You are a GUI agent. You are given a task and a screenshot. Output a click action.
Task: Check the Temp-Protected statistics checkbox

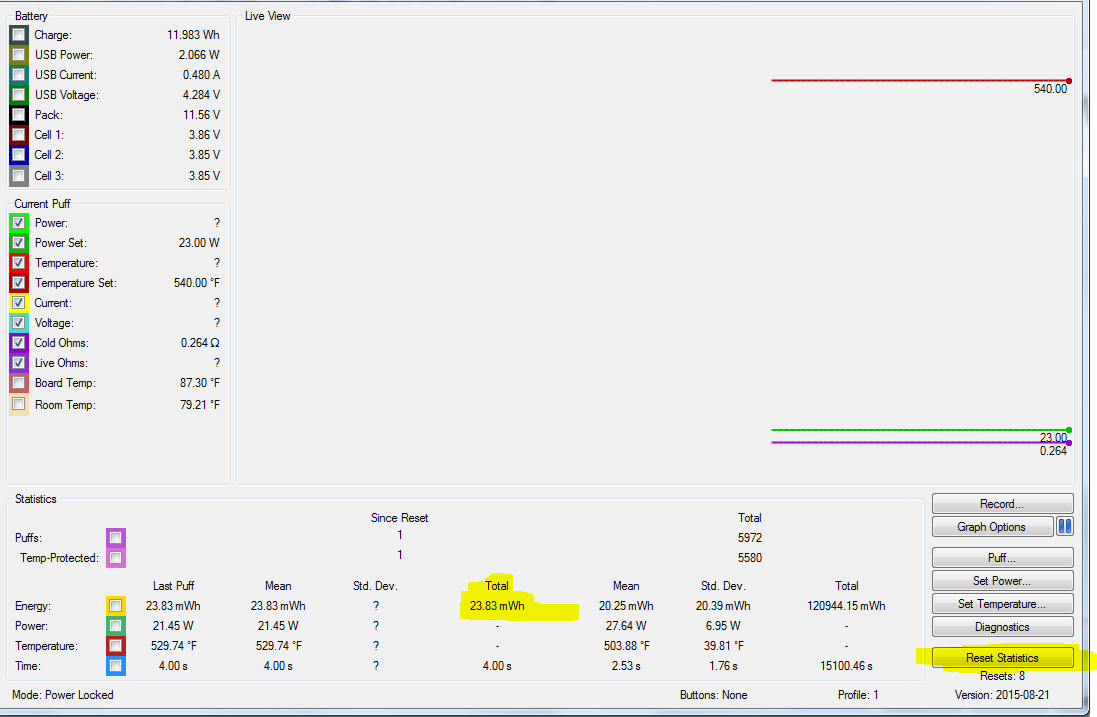(116, 558)
